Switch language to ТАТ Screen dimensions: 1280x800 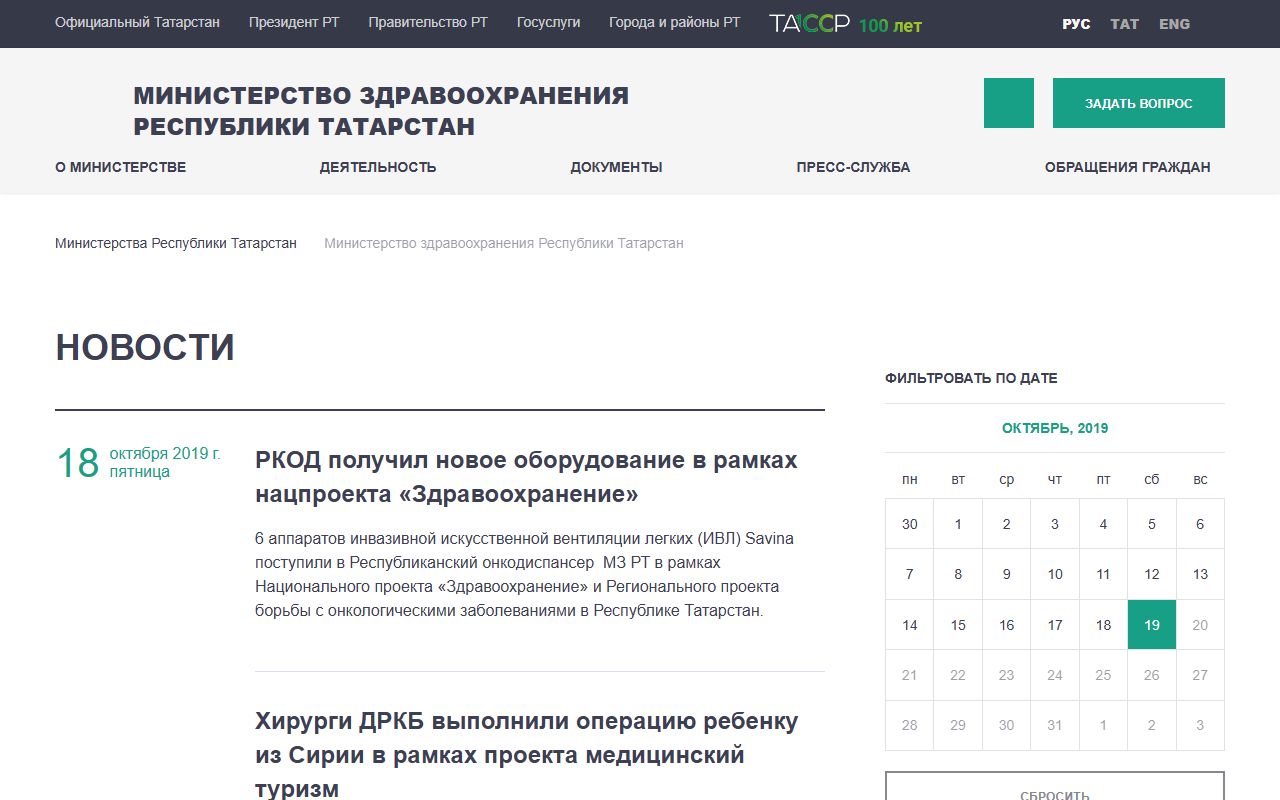[x=1125, y=24]
